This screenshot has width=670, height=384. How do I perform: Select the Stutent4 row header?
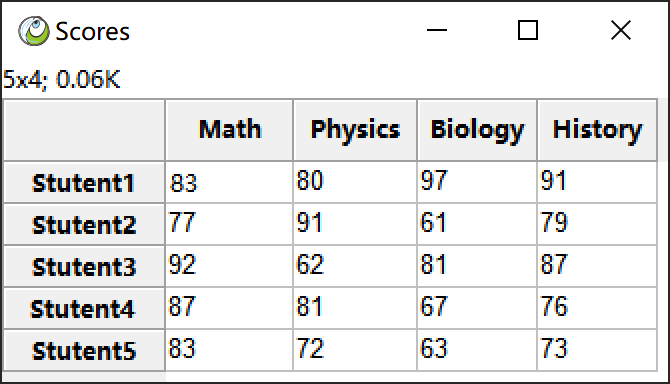tap(84, 308)
